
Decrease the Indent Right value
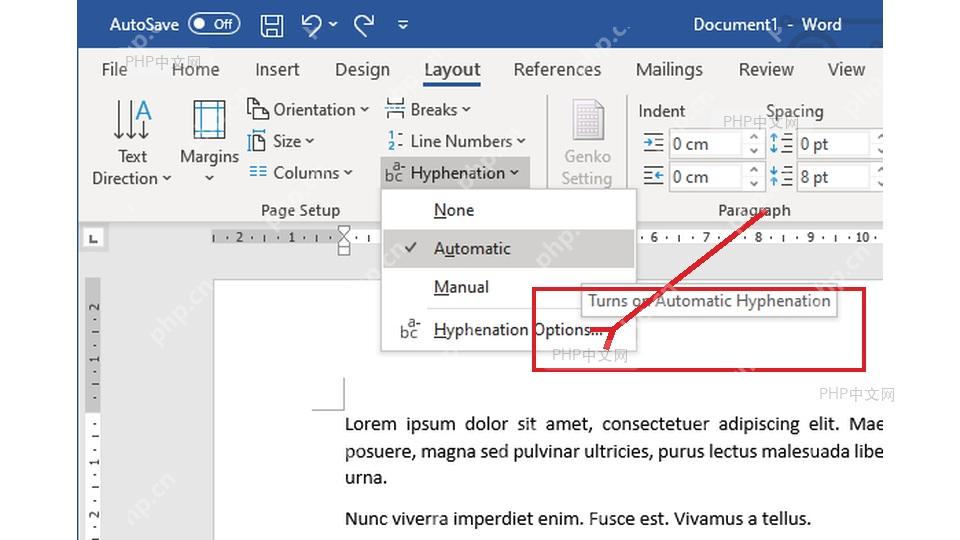pos(754,184)
